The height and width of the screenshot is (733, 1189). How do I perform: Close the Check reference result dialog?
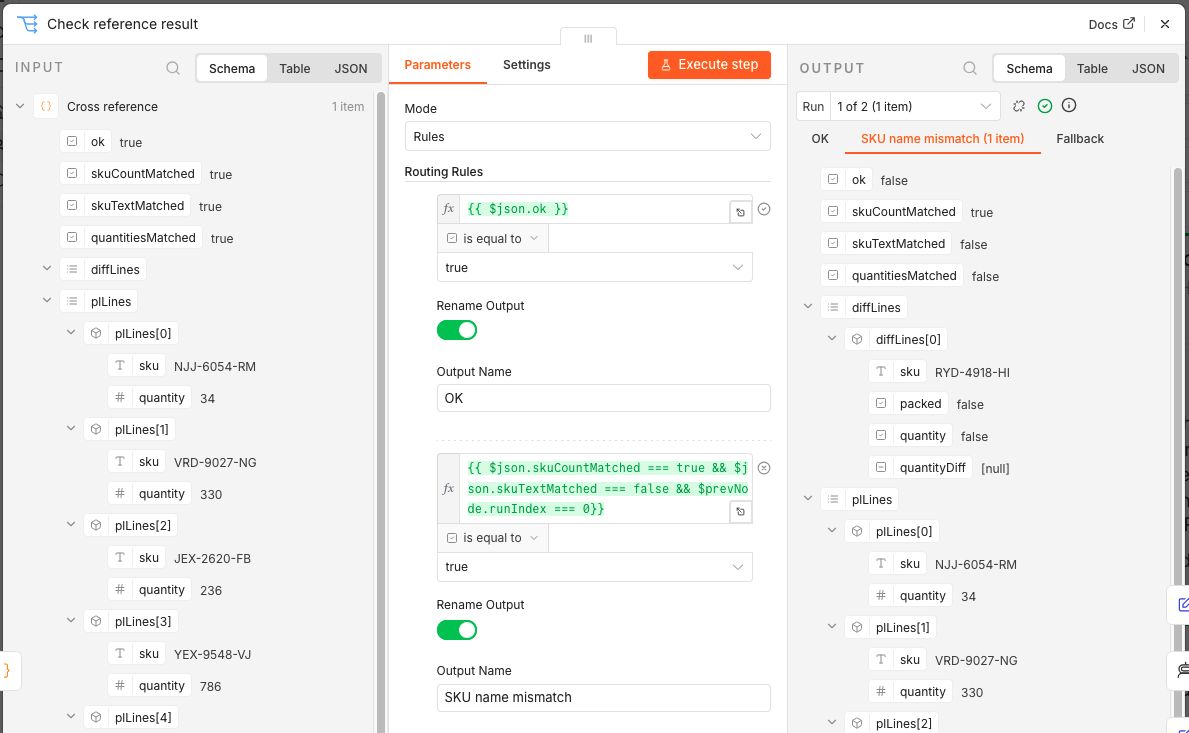tap(1165, 24)
